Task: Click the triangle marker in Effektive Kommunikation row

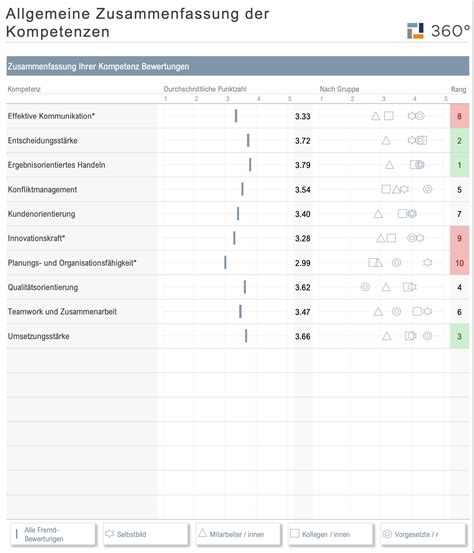Action: coord(376,116)
